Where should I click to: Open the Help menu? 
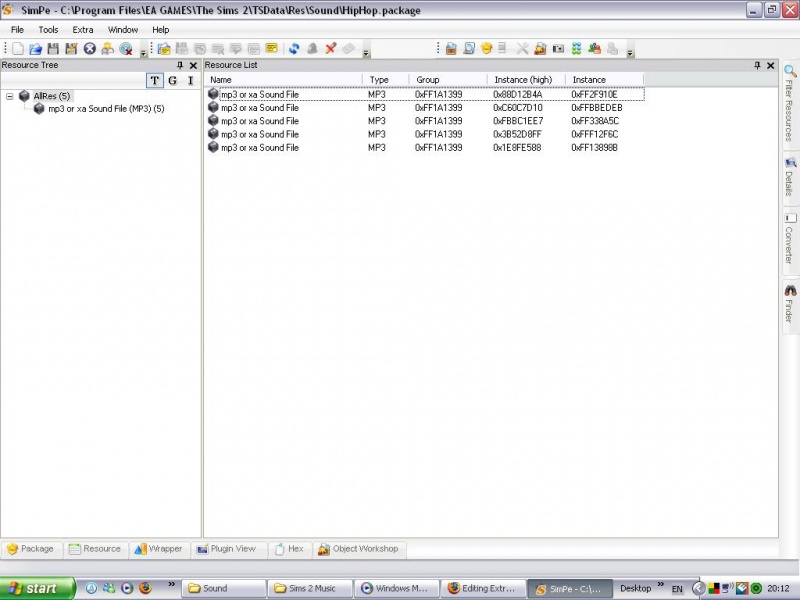pos(161,30)
